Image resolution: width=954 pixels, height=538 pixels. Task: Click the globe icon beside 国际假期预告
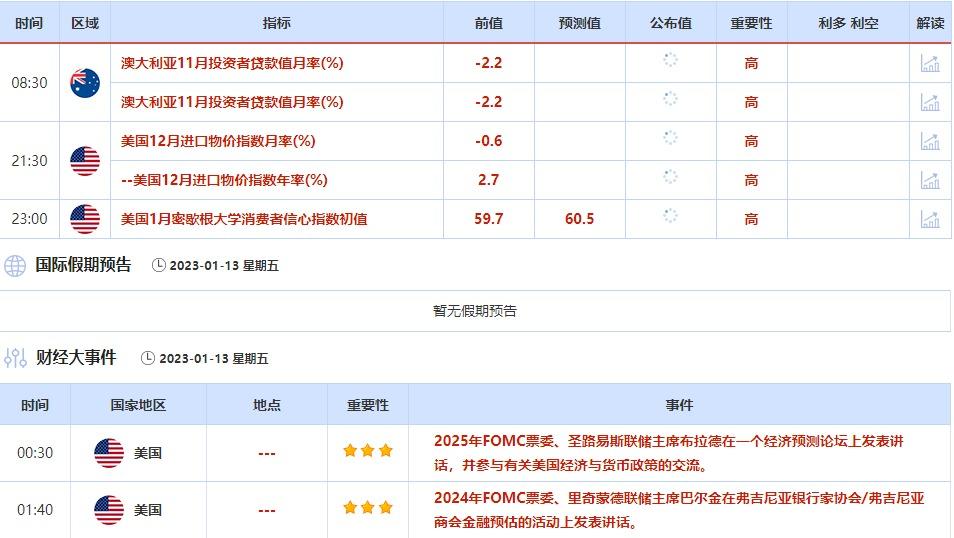tap(15, 265)
